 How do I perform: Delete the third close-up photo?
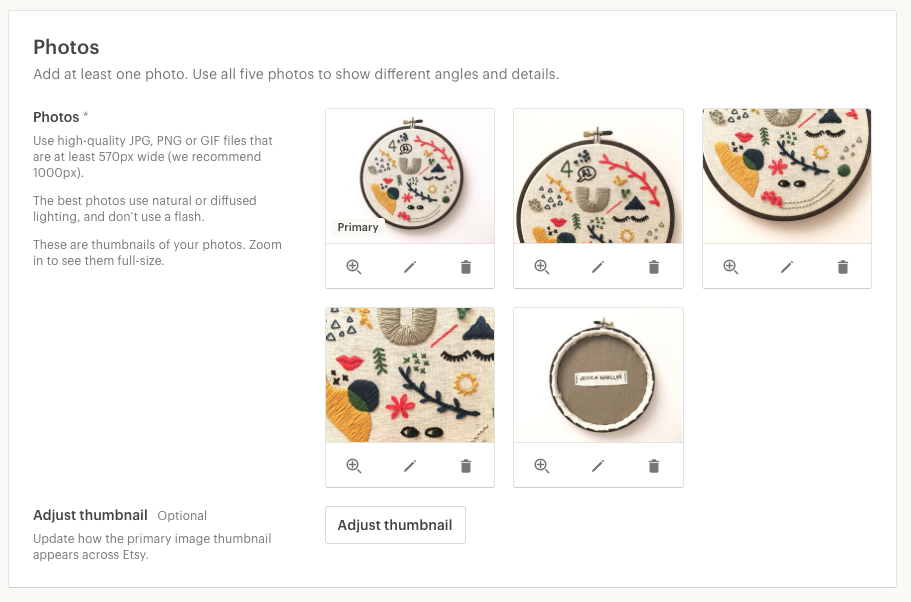click(842, 267)
